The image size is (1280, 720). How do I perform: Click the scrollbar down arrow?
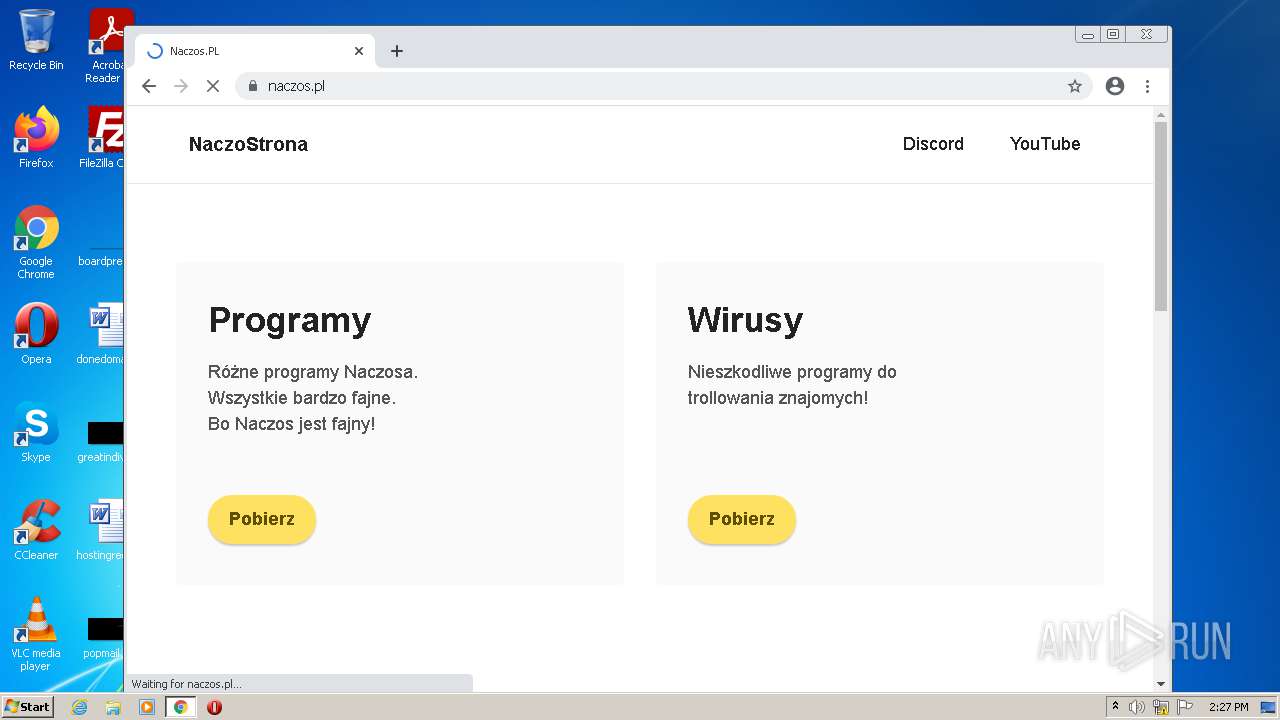click(1161, 684)
